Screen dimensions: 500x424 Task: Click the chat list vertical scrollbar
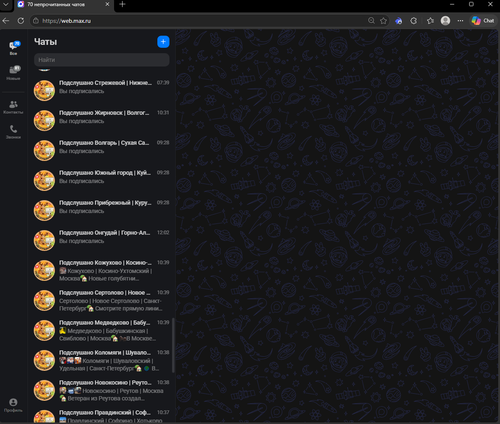(x=173, y=345)
